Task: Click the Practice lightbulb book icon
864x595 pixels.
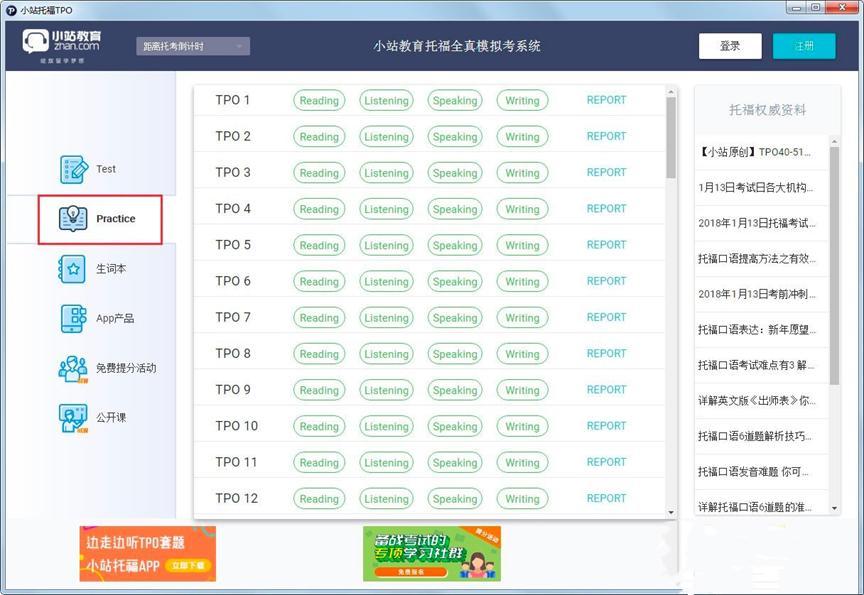Action: pos(73,219)
